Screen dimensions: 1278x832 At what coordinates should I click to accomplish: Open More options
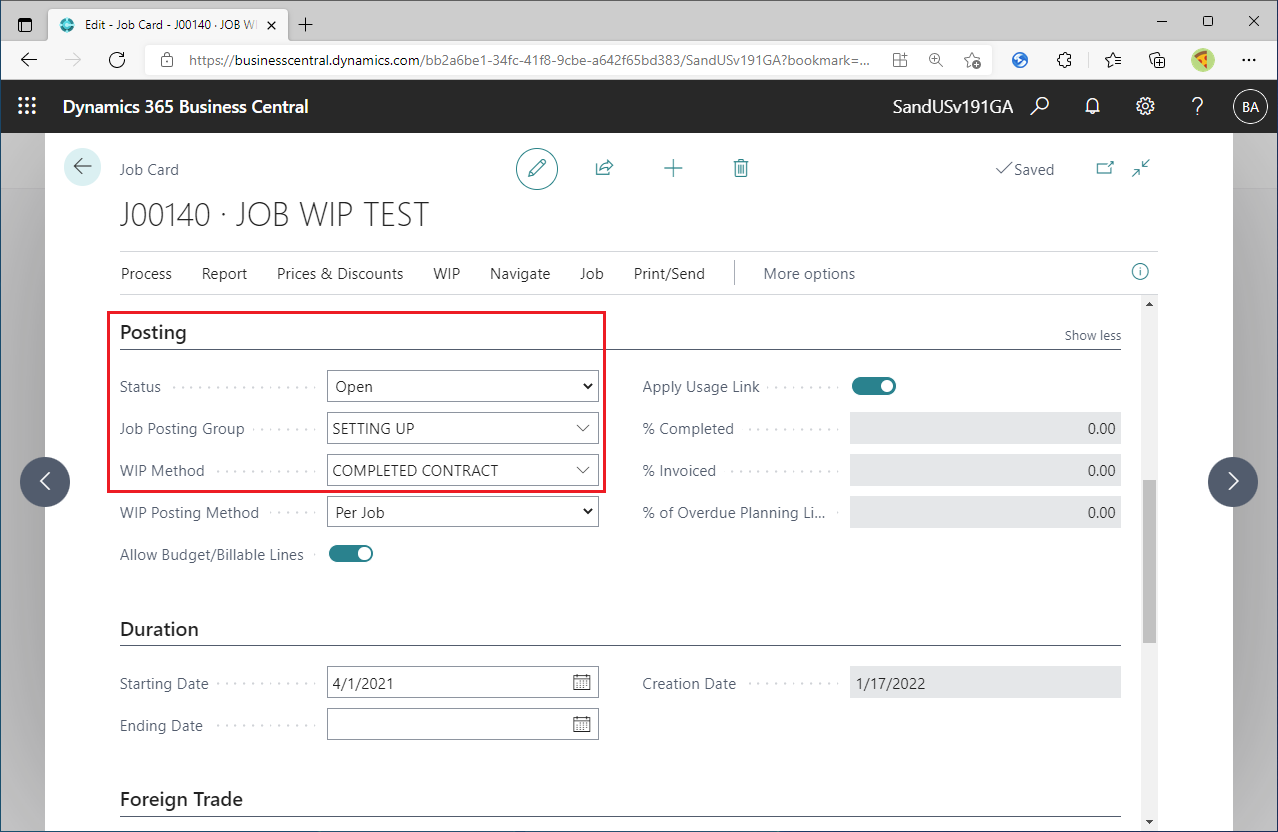pos(808,273)
